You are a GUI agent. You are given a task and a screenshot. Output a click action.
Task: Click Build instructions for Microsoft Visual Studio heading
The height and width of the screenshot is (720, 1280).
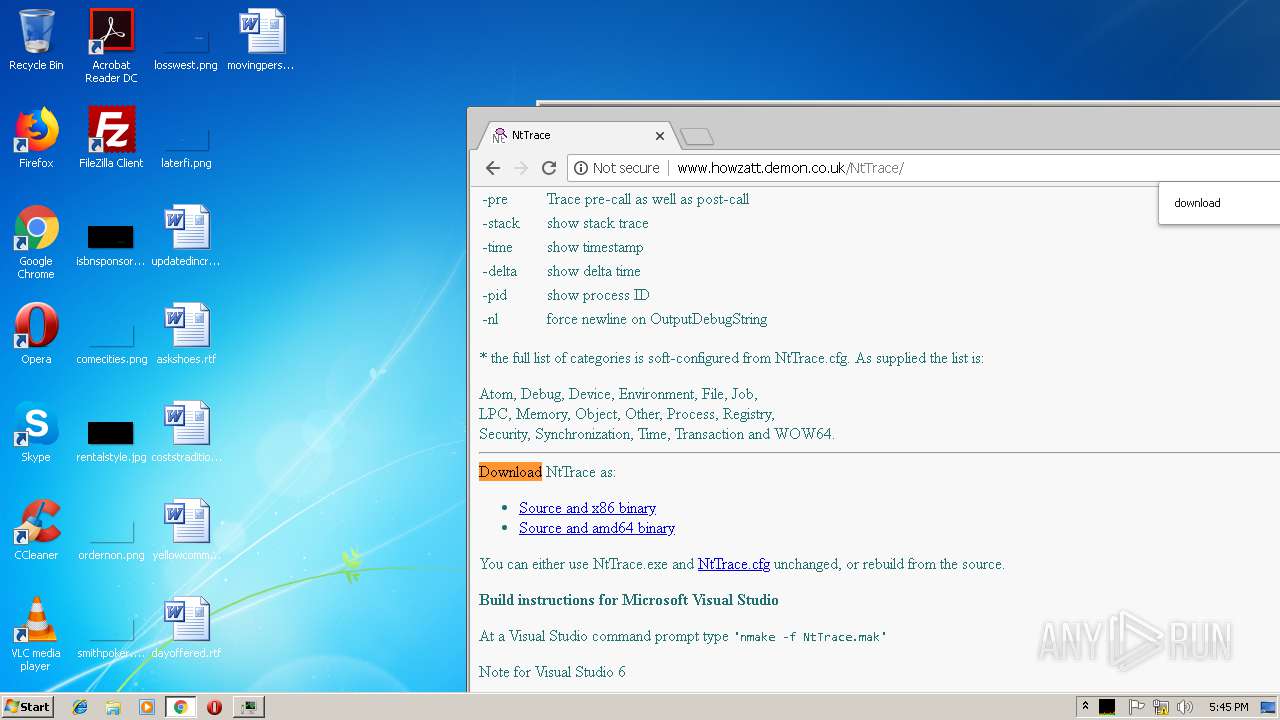629,600
